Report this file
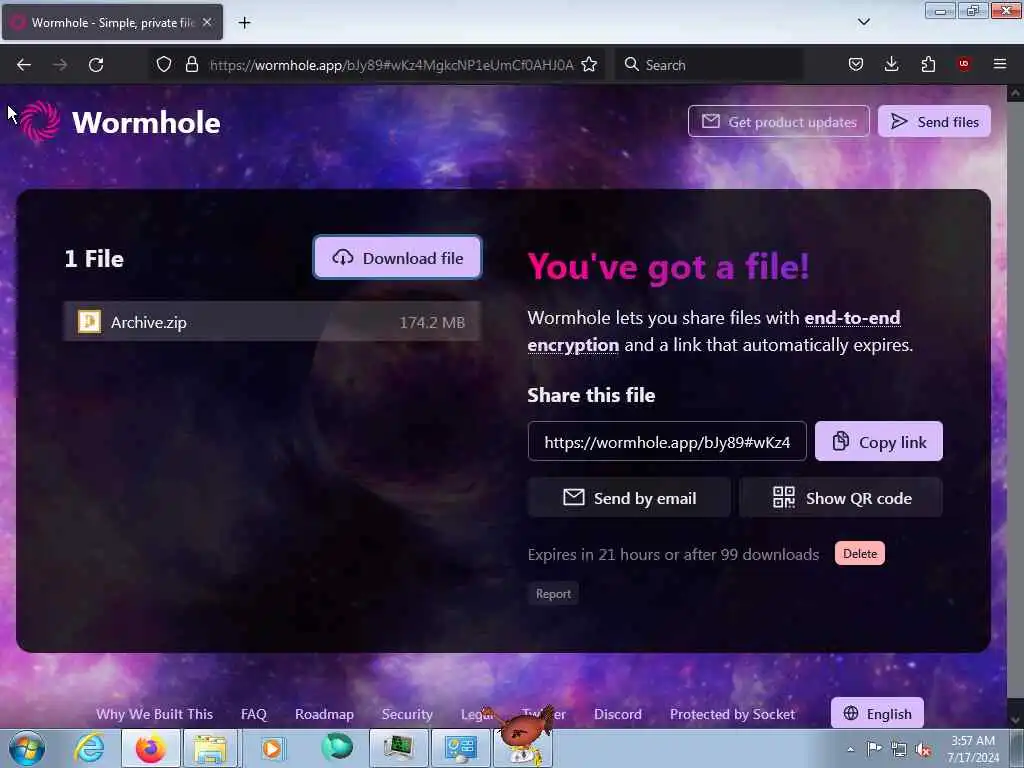The image size is (1024, 768). (553, 594)
